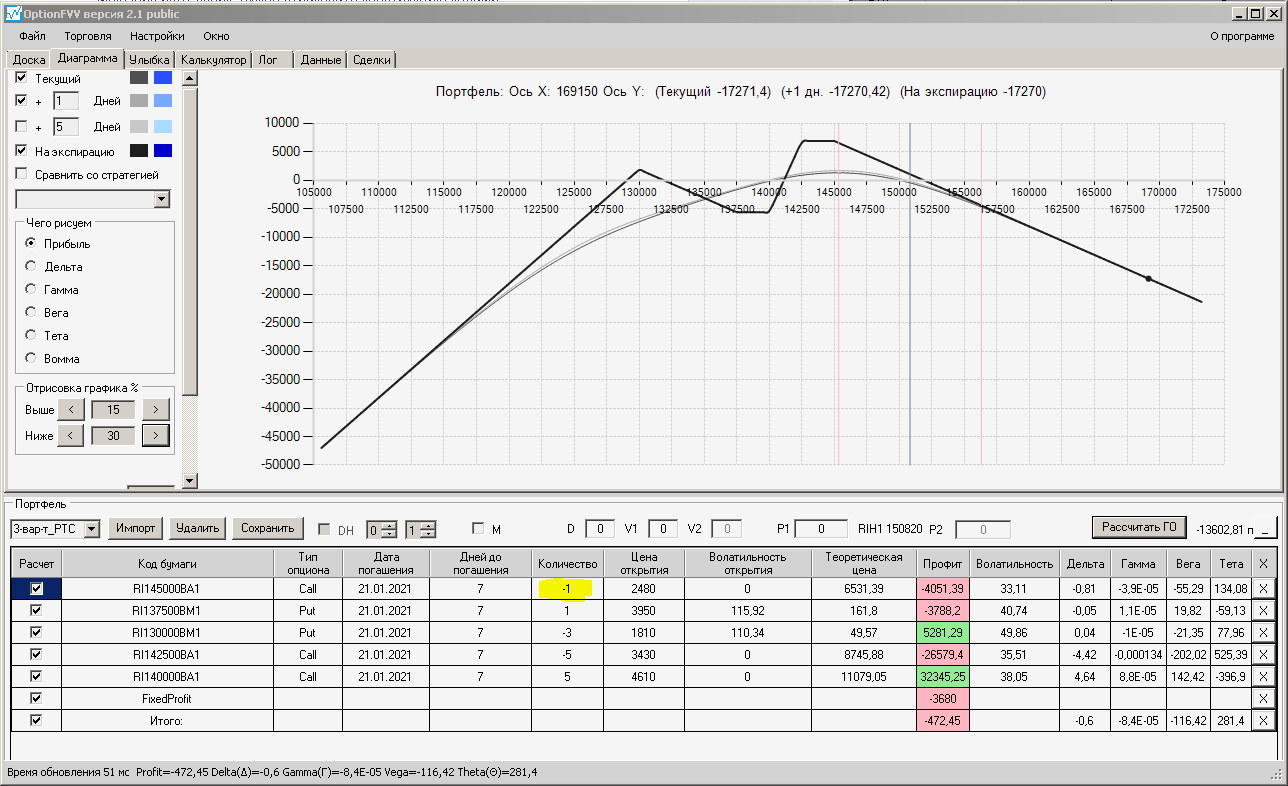
Task: Open the Настройки menu
Action: pyautogui.click(x=157, y=36)
